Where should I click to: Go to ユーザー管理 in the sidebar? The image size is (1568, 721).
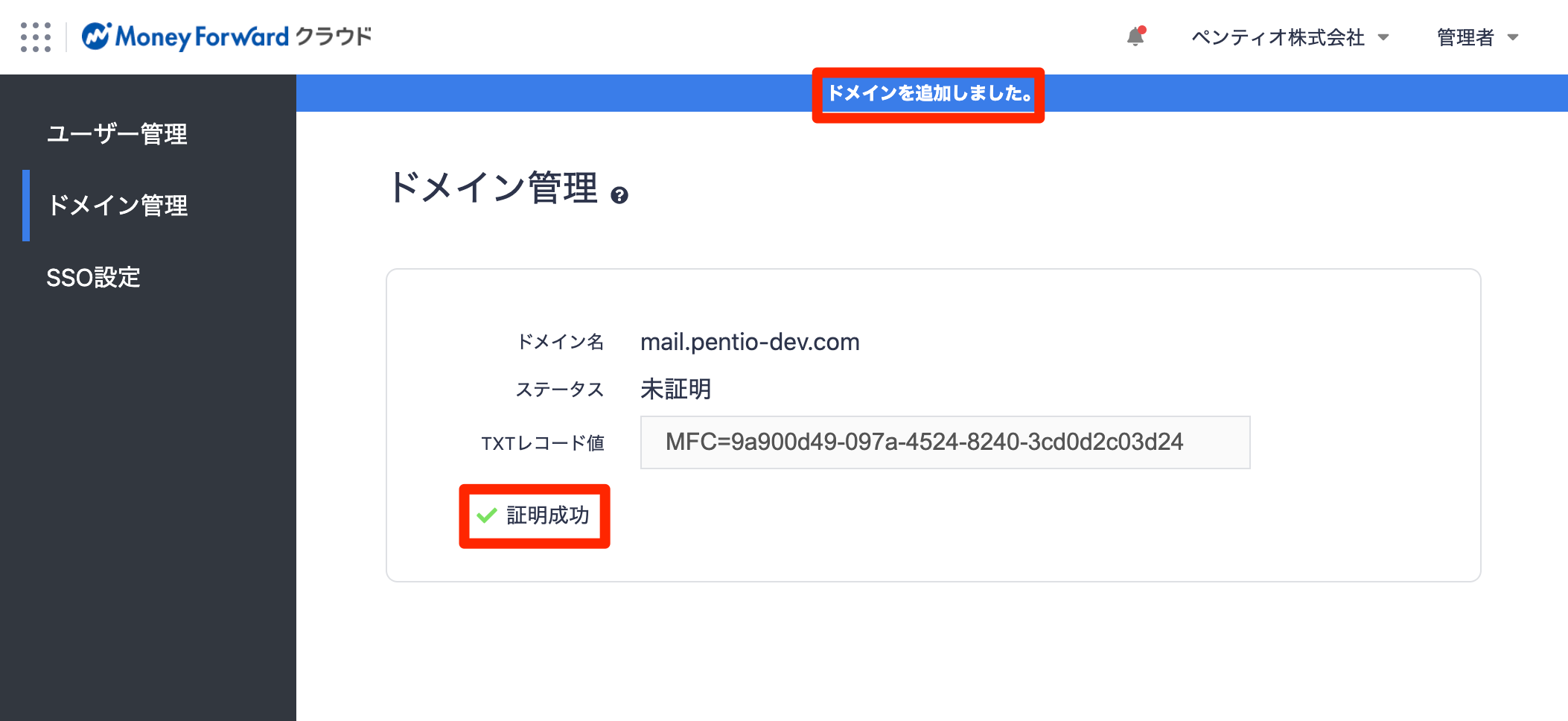pos(117,134)
